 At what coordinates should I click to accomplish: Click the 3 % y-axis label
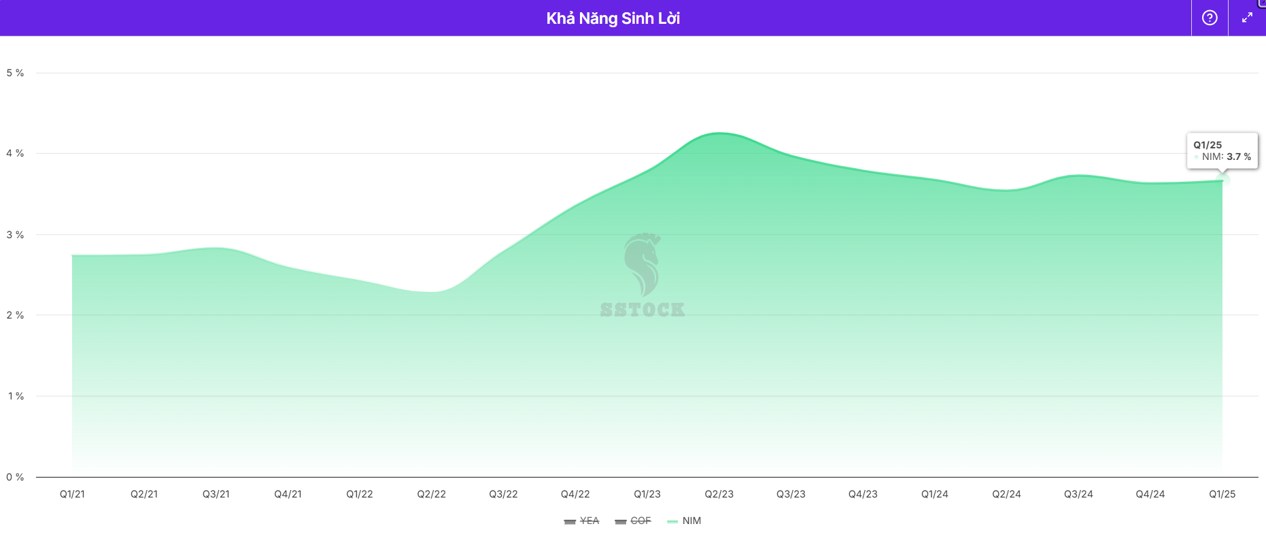point(15,235)
